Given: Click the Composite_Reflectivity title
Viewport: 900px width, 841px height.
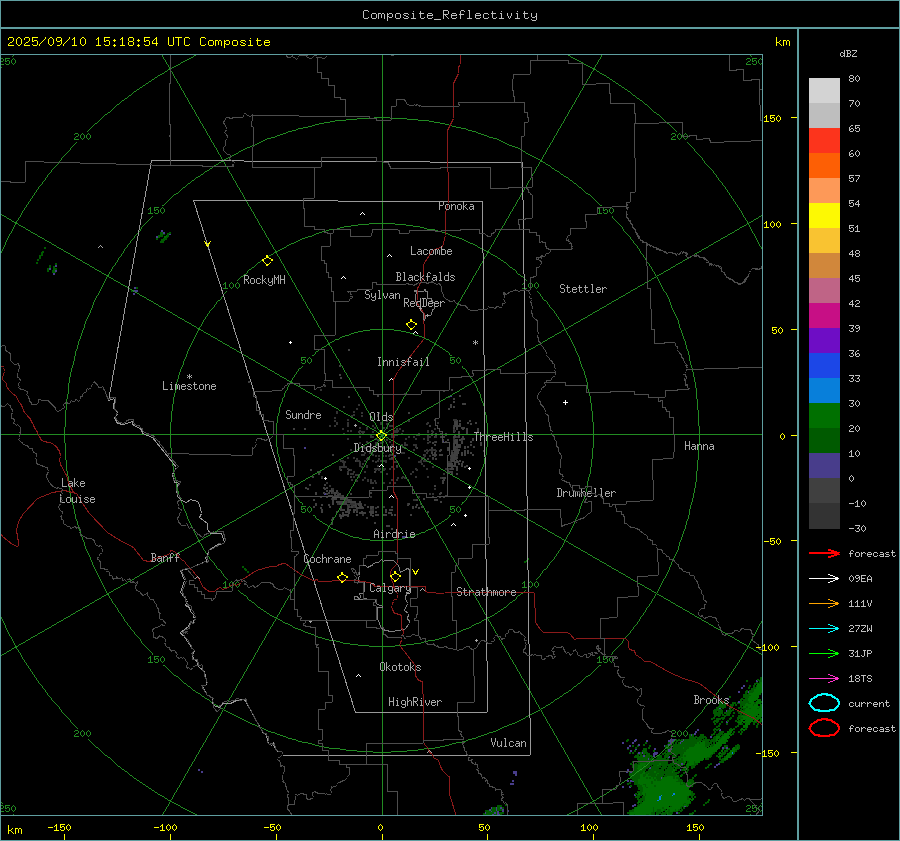Looking at the screenshot, I should [x=449, y=15].
